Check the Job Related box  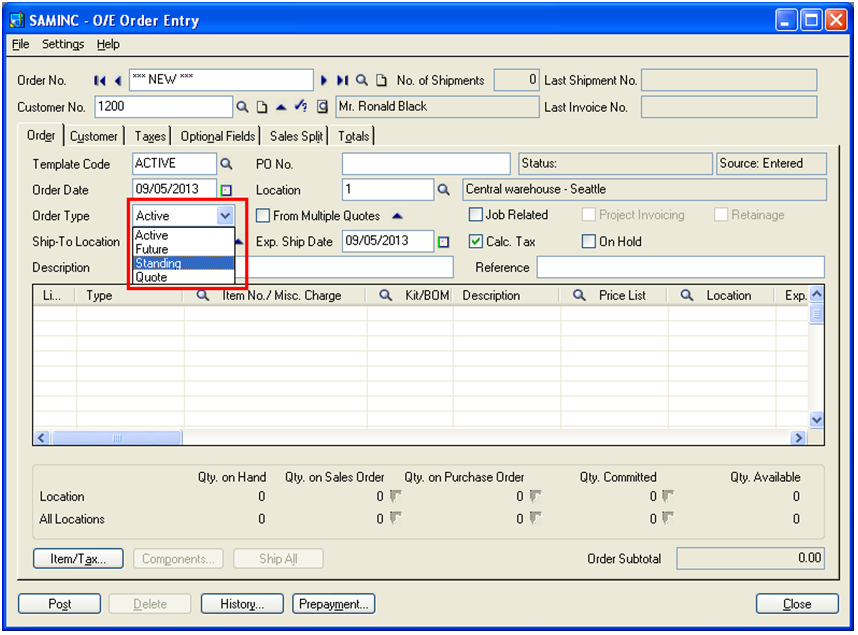(476, 215)
